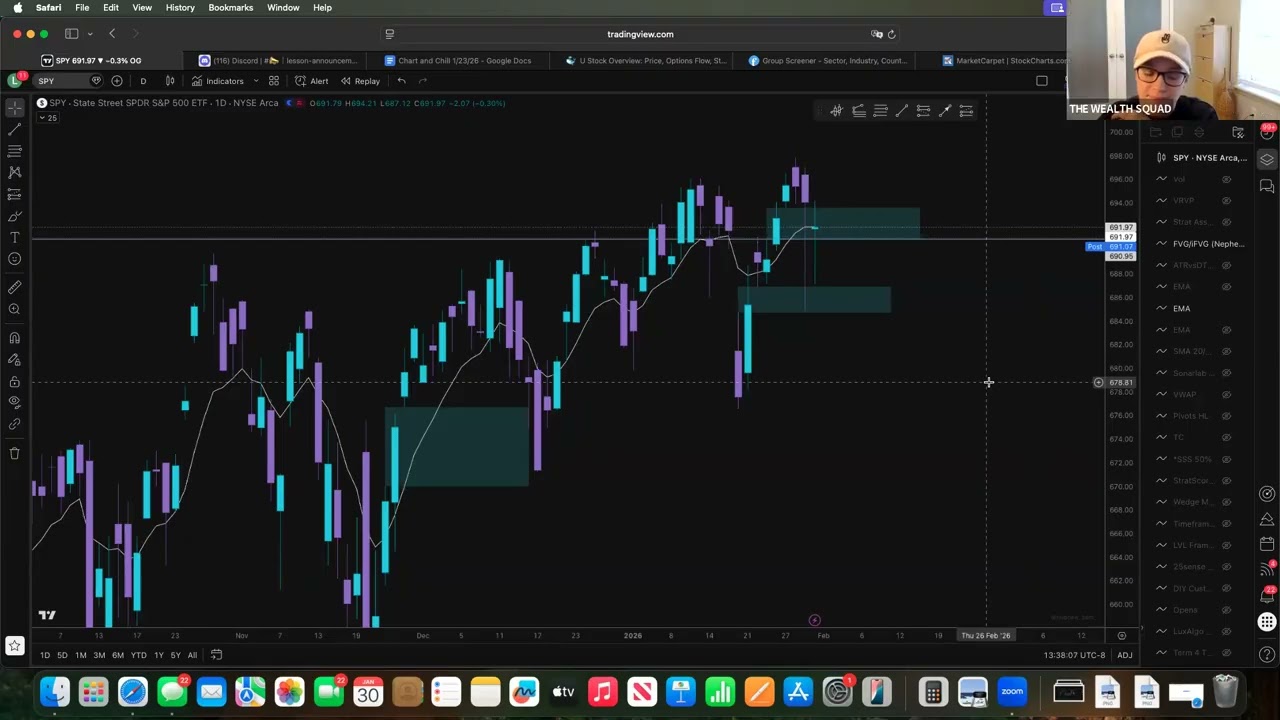This screenshot has height=720, width=1280.
Task: Show the LuxAlgo indicator
Action: [x=1226, y=631]
